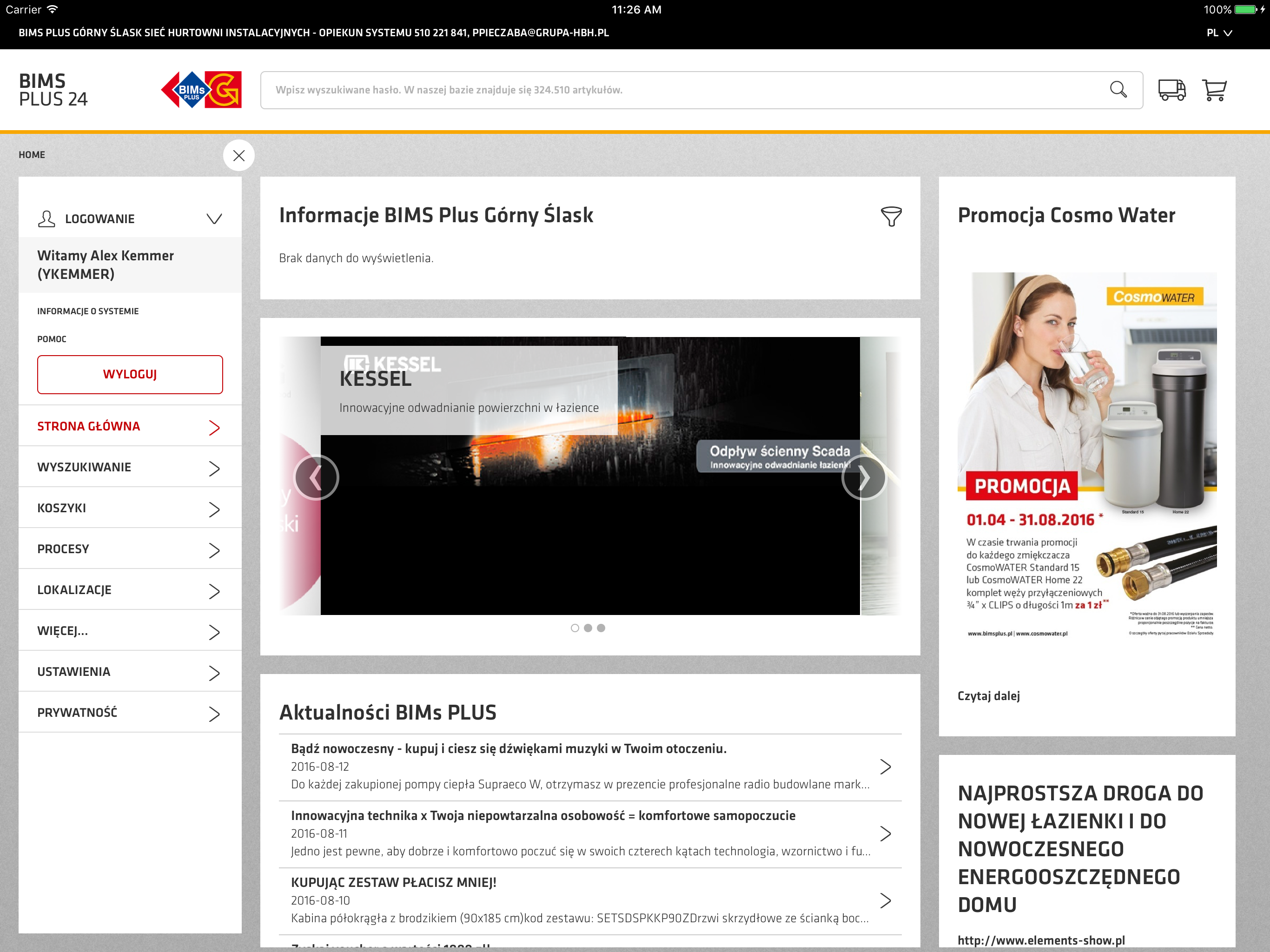Click the filter funnel icon
Image resolution: width=1270 pixels, height=952 pixels.
coord(891,217)
